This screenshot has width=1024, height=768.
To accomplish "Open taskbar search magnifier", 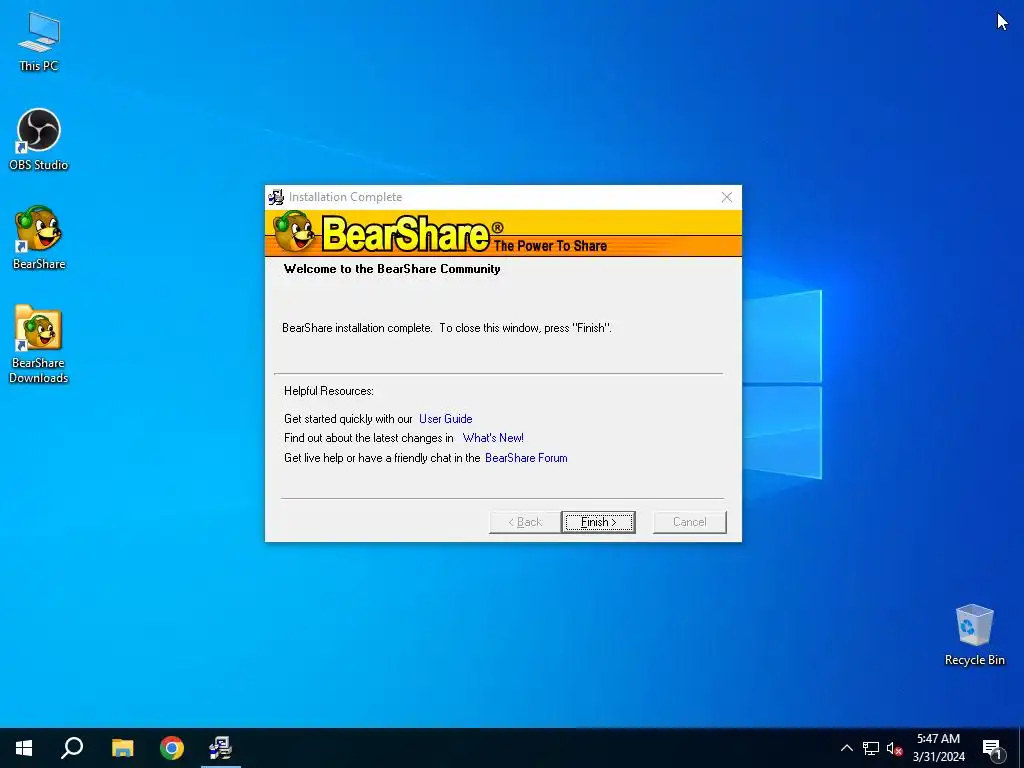I will (72, 748).
